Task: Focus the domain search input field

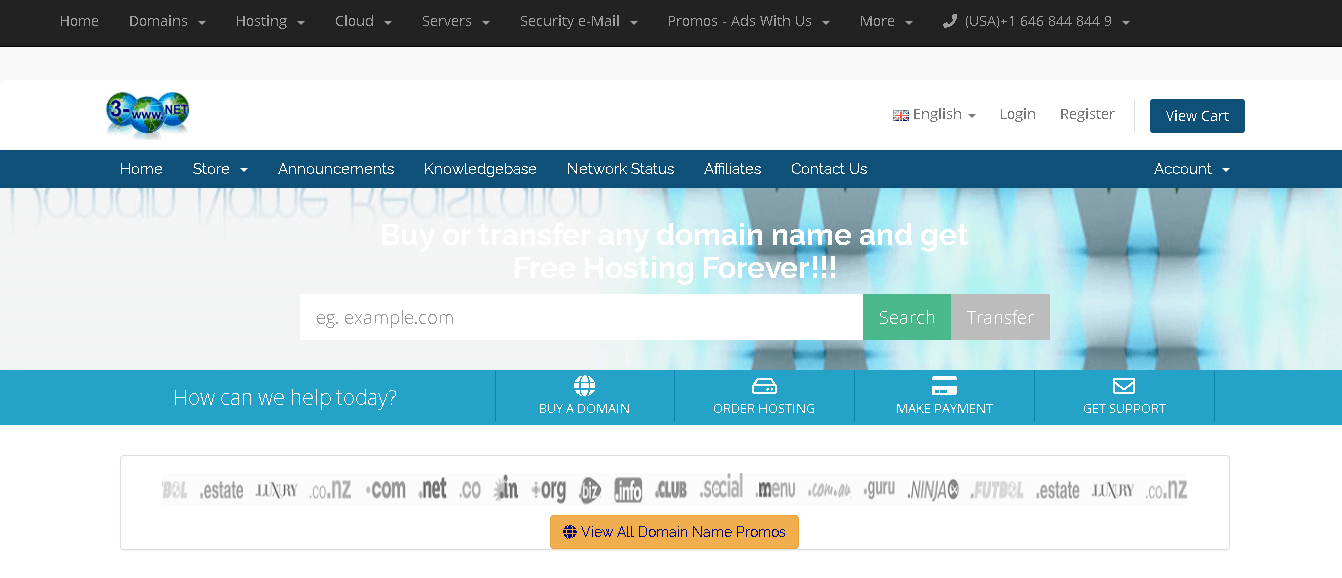Action: click(x=581, y=317)
